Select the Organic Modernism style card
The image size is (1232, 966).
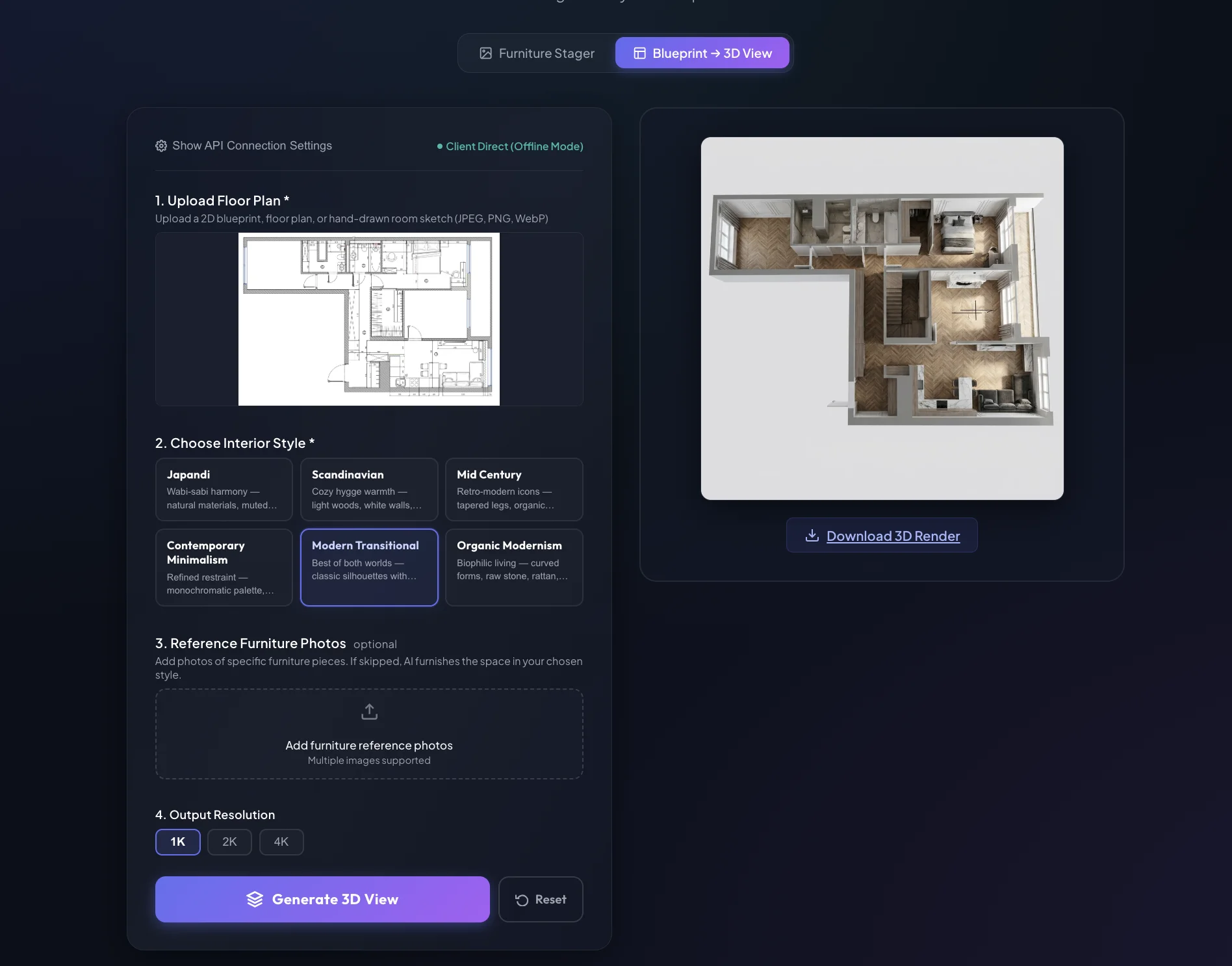pos(514,568)
